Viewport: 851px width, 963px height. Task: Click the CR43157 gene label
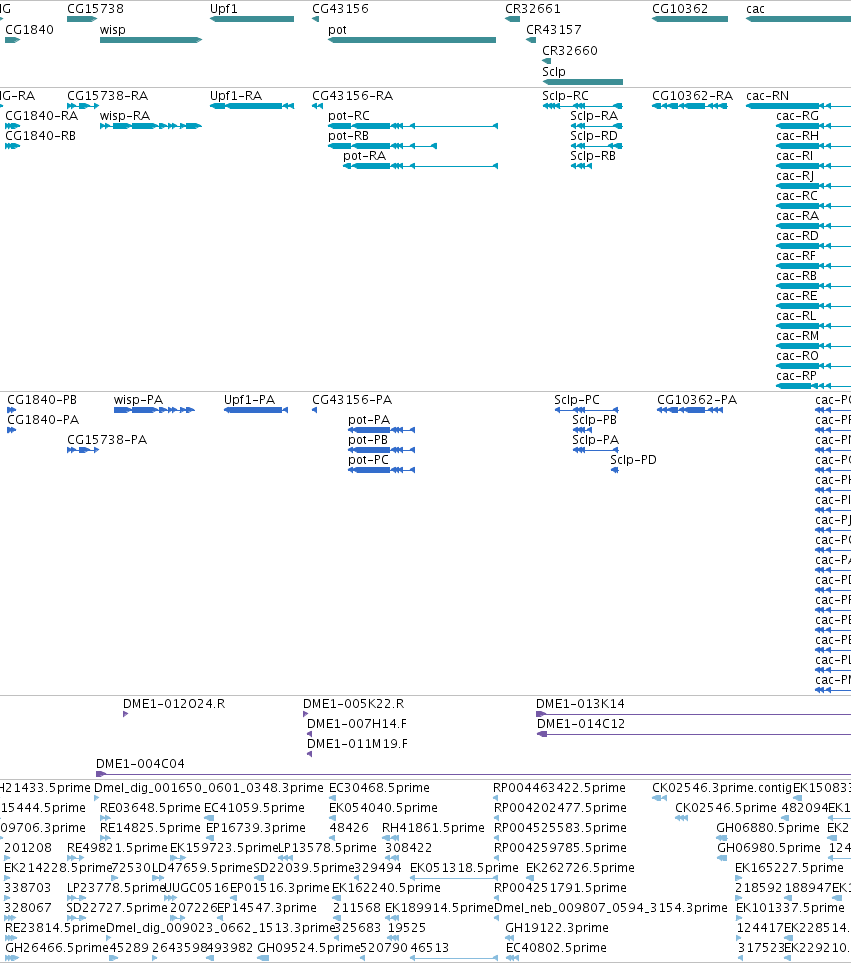coord(554,29)
